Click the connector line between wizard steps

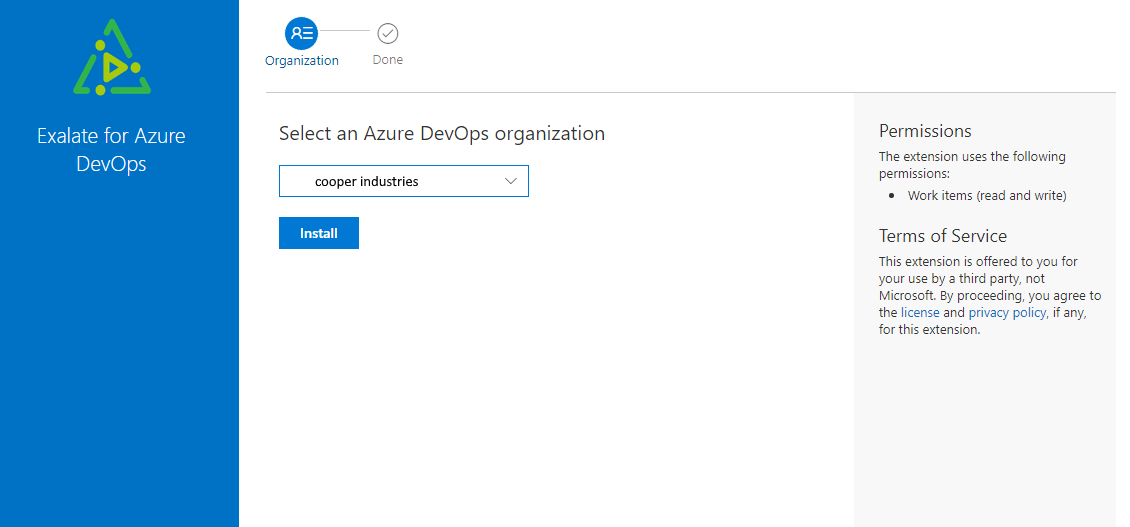[x=345, y=32]
